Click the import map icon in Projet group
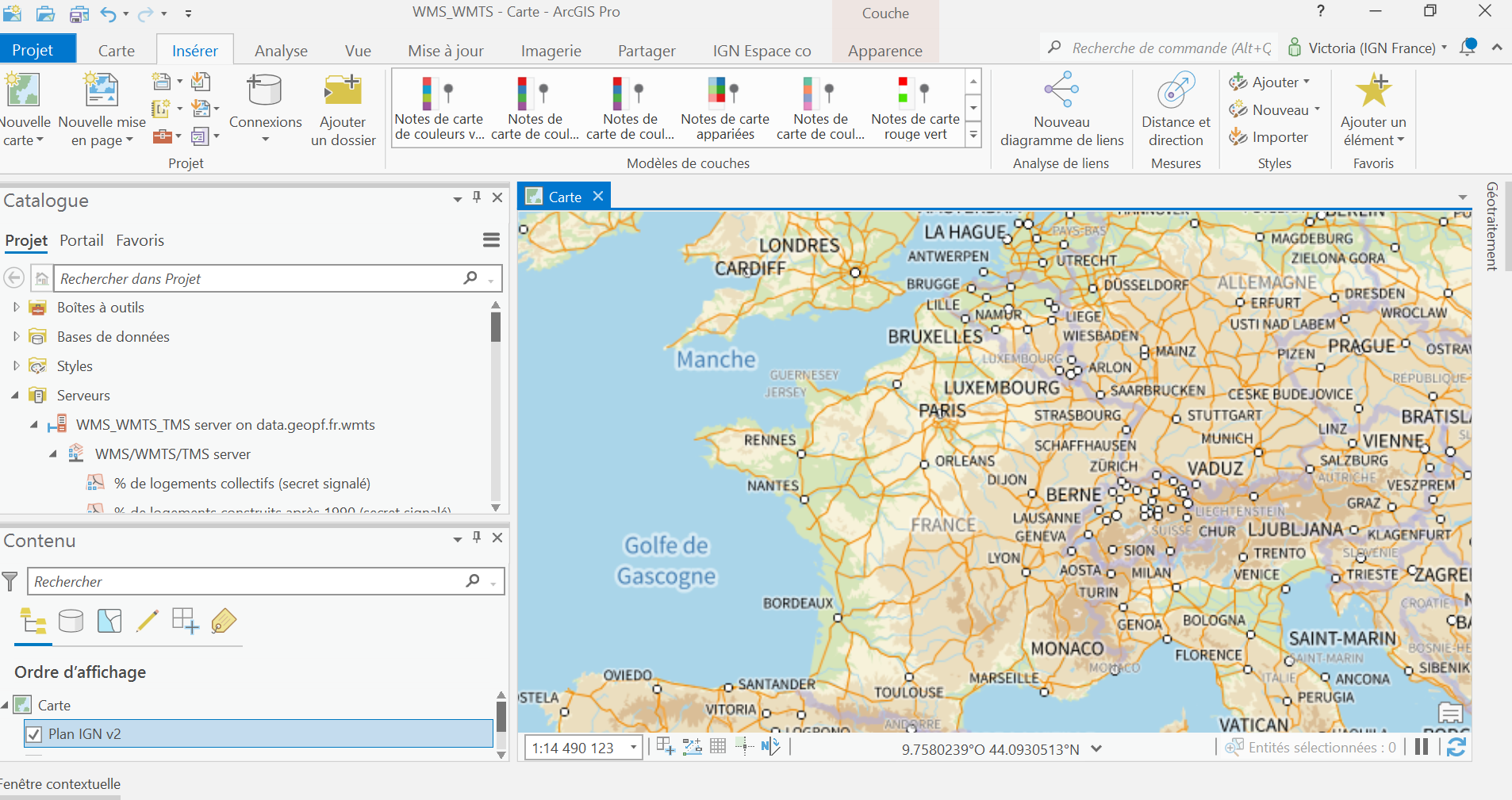The height and width of the screenshot is (800, 1512). 201,81
